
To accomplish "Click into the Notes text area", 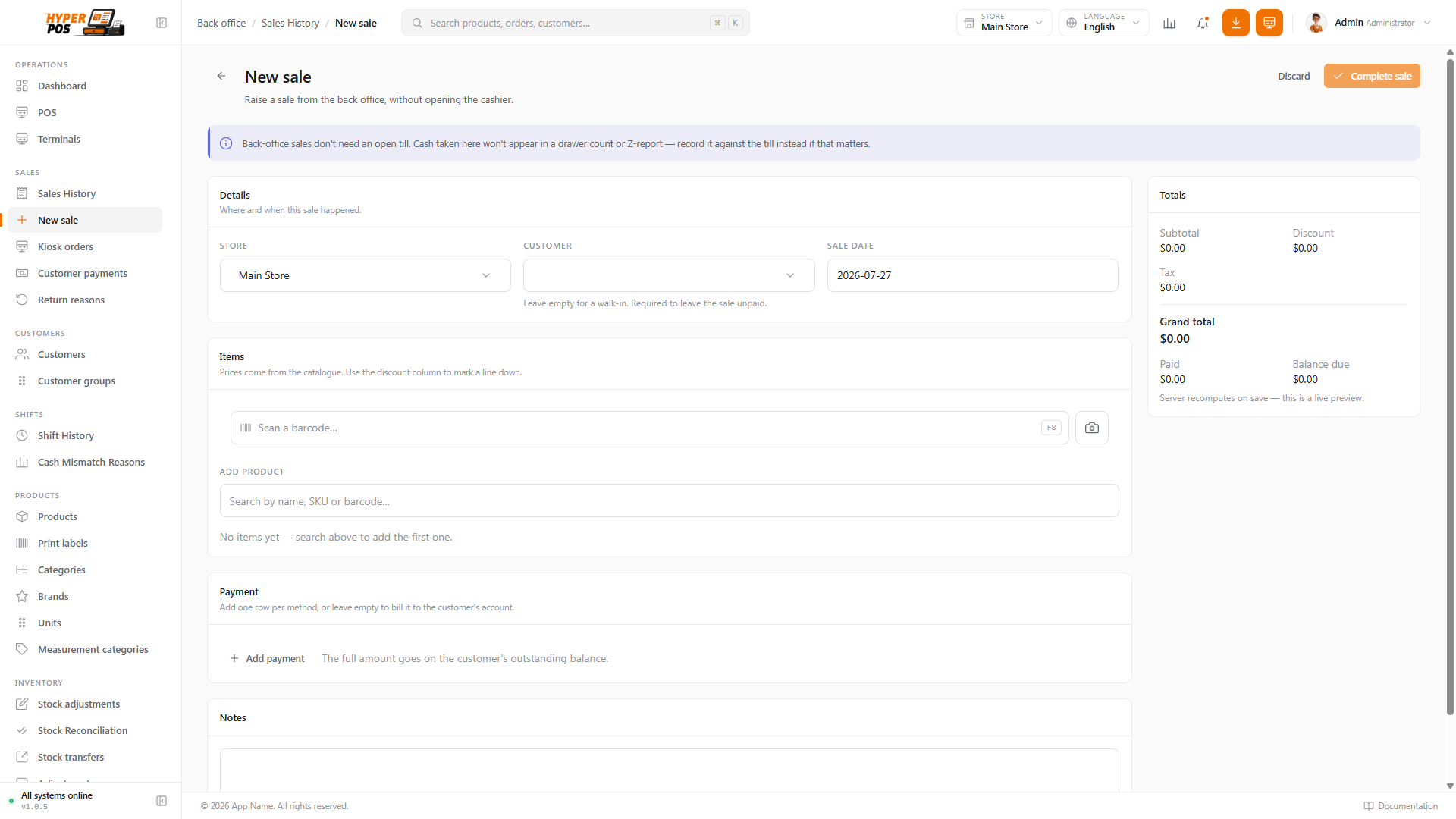I will point(669,770).
